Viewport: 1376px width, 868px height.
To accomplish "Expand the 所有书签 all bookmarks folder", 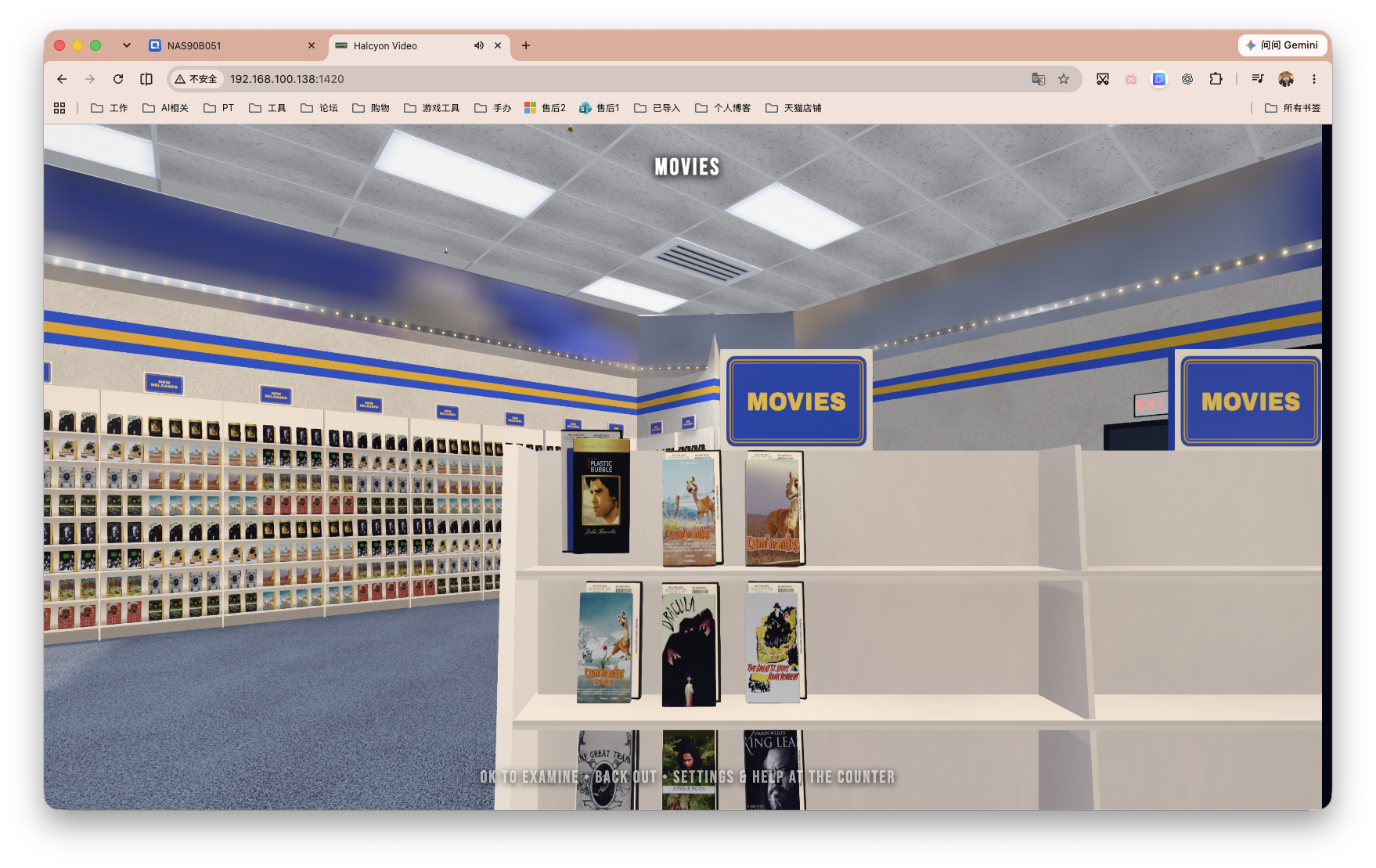I will pyautogui.click(x=1293, y=108).
